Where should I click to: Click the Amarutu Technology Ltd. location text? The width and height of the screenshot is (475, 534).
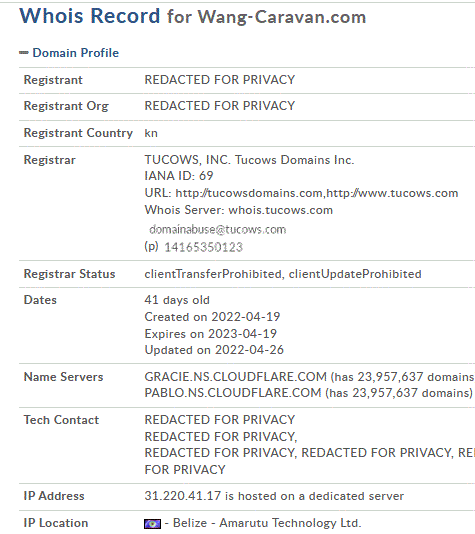tap(290, 523)
